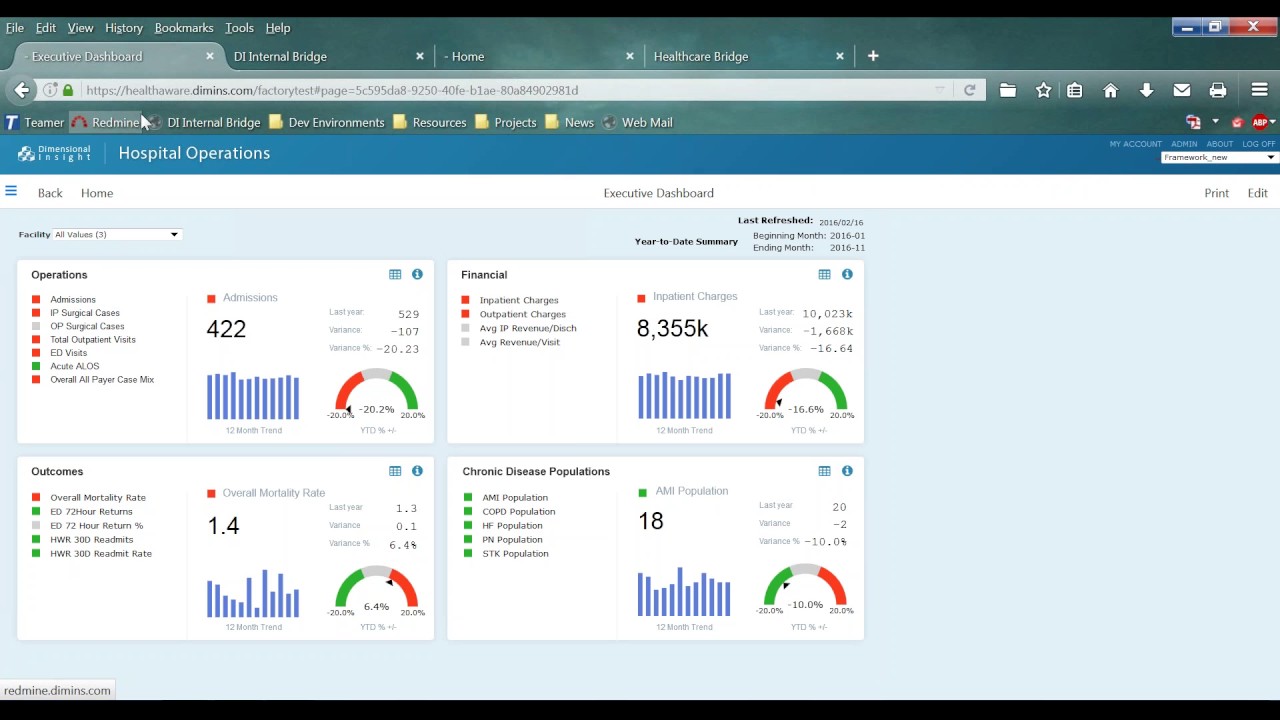Select STK Population metric
Viewport: 1280px width, 720px height.
tap(515, 553)
